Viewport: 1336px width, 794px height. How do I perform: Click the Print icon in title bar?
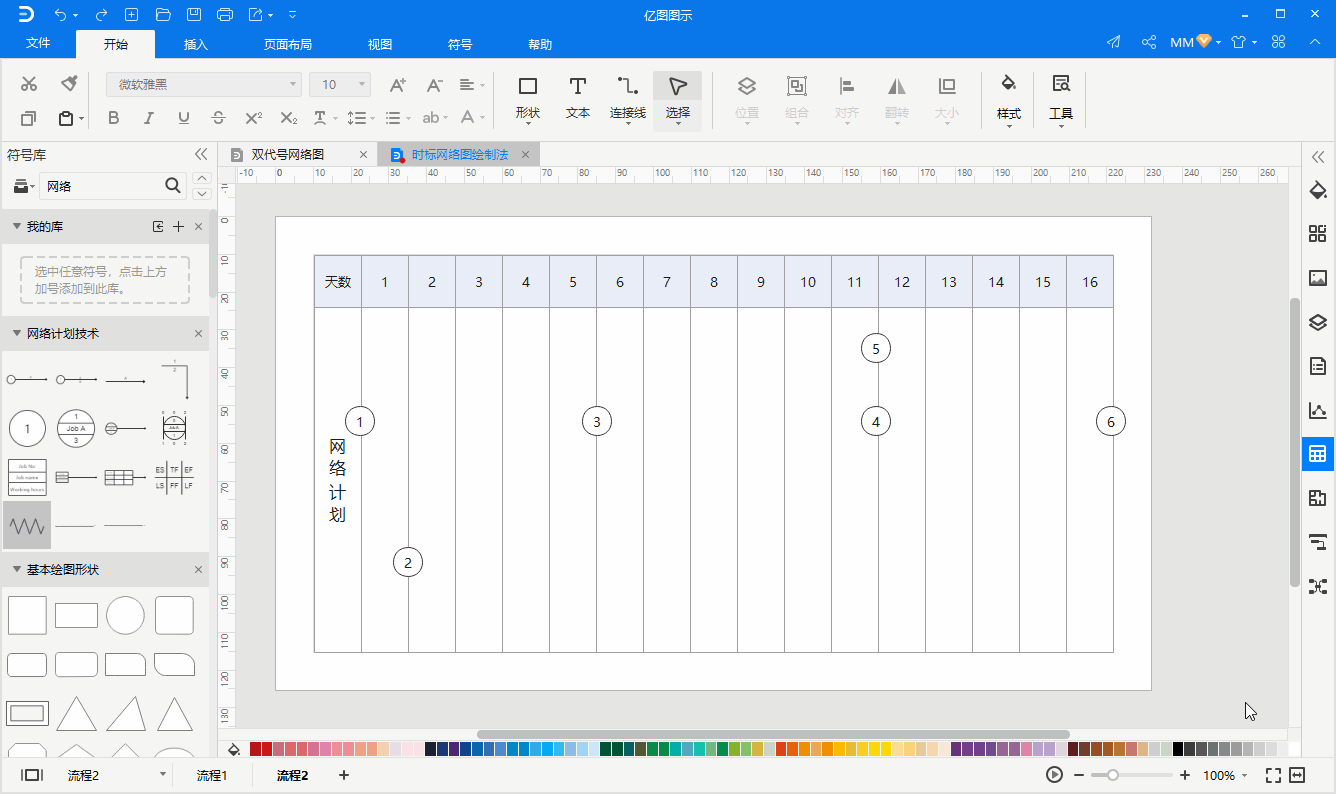[x=225, y=15]
